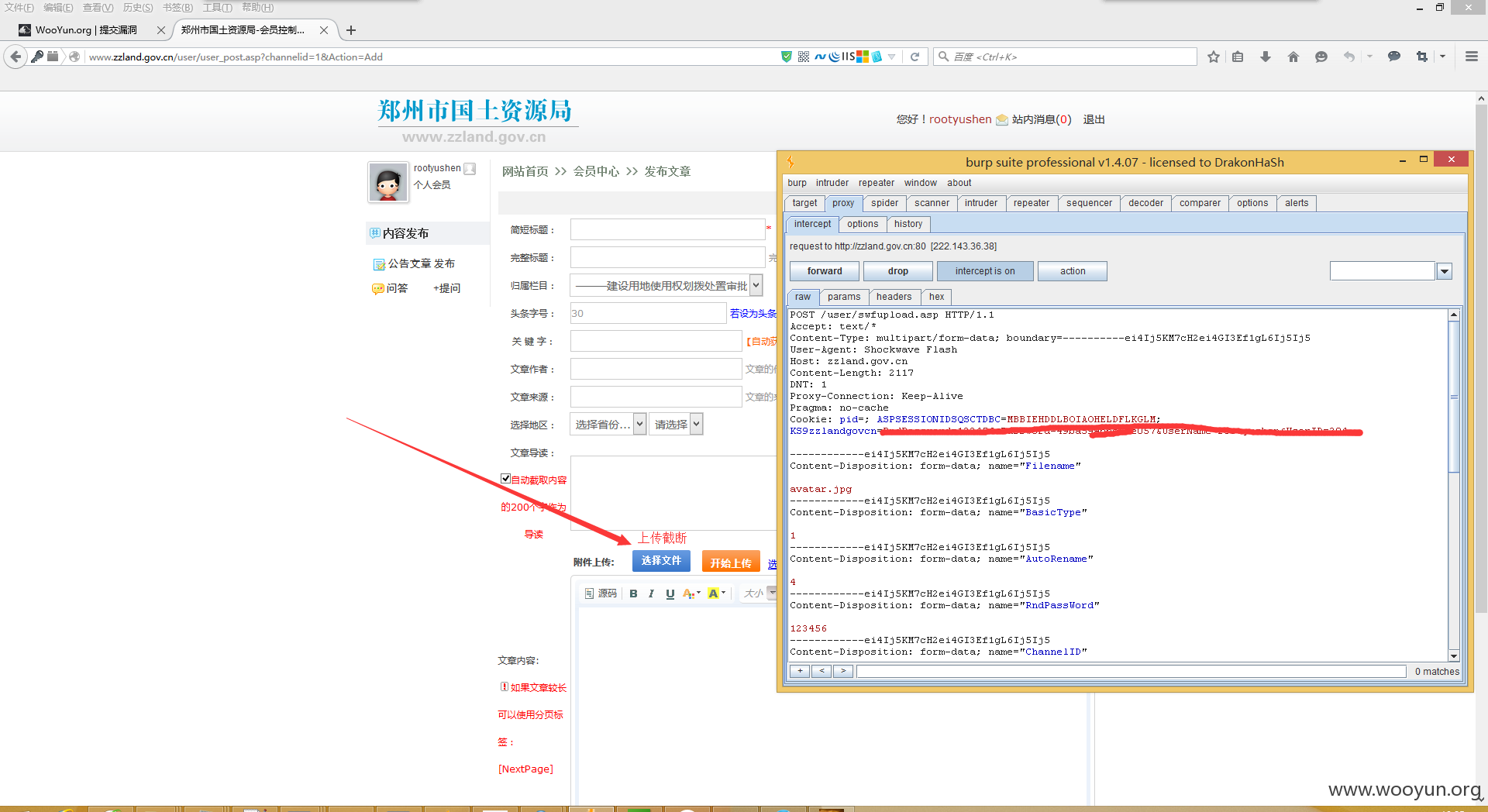Click the Burp search next arrow
The width and height of the screenshot is (1488, 812).
click(x=843, y=671)
